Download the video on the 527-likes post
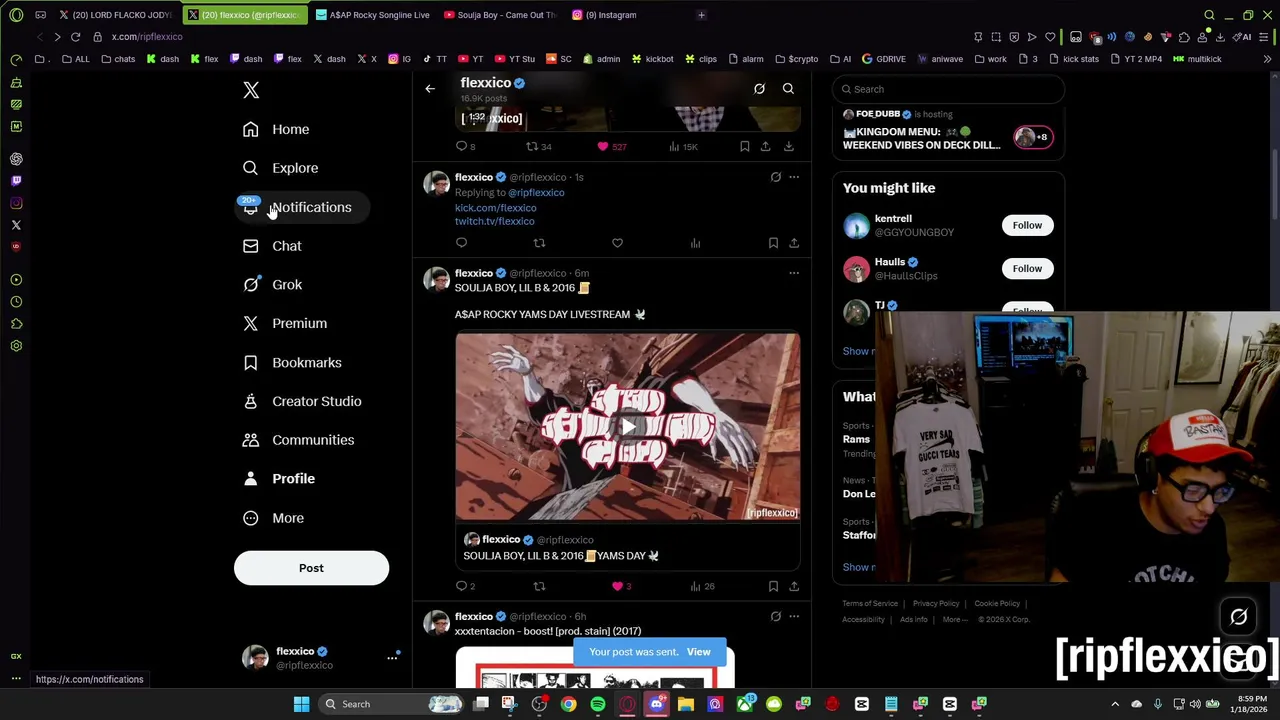This screenshot has width=1280, height=720. point(788,147)
